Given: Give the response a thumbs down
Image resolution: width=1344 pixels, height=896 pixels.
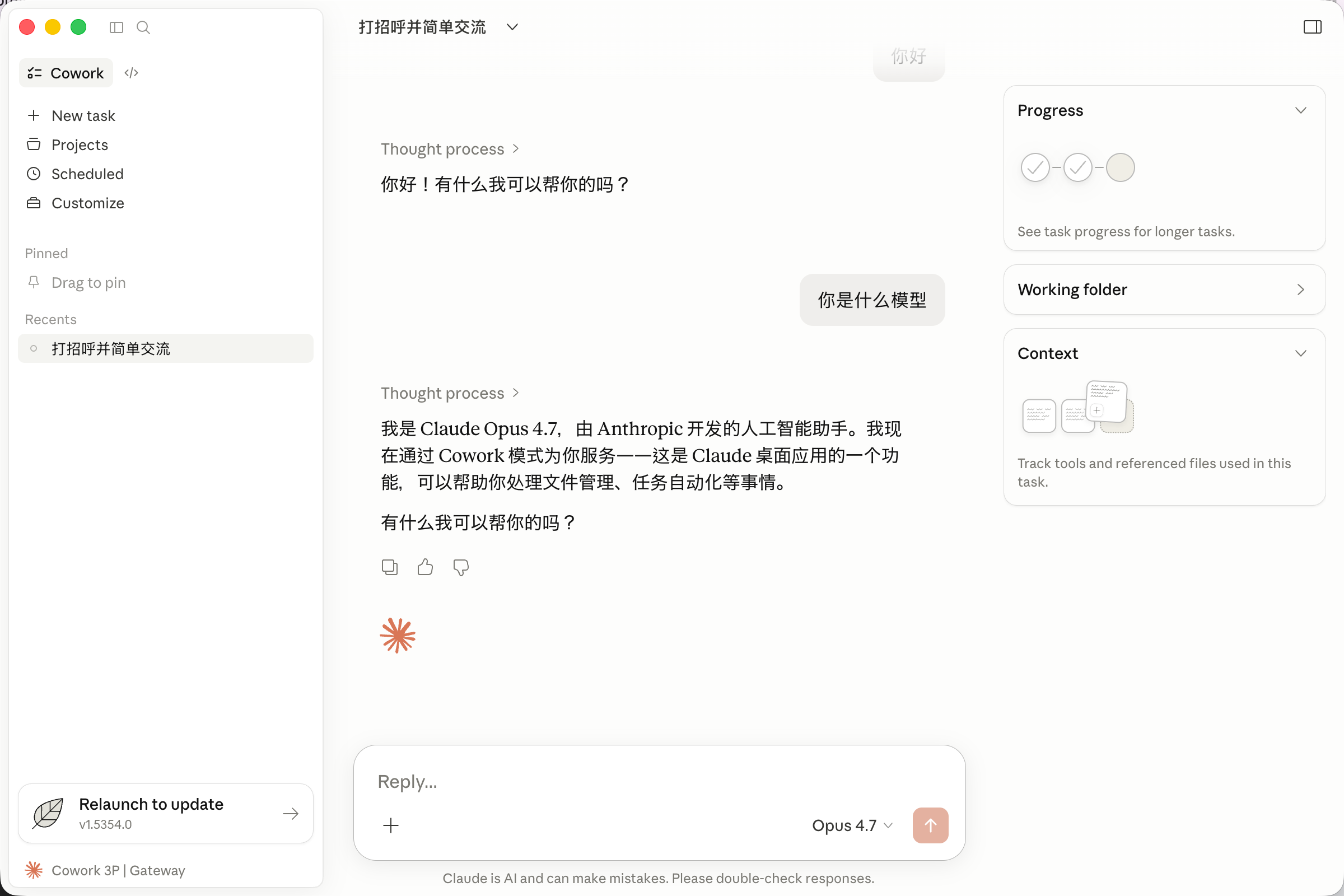Looking at the screenshot, I should pyautogui.click(x=460, y=567).
